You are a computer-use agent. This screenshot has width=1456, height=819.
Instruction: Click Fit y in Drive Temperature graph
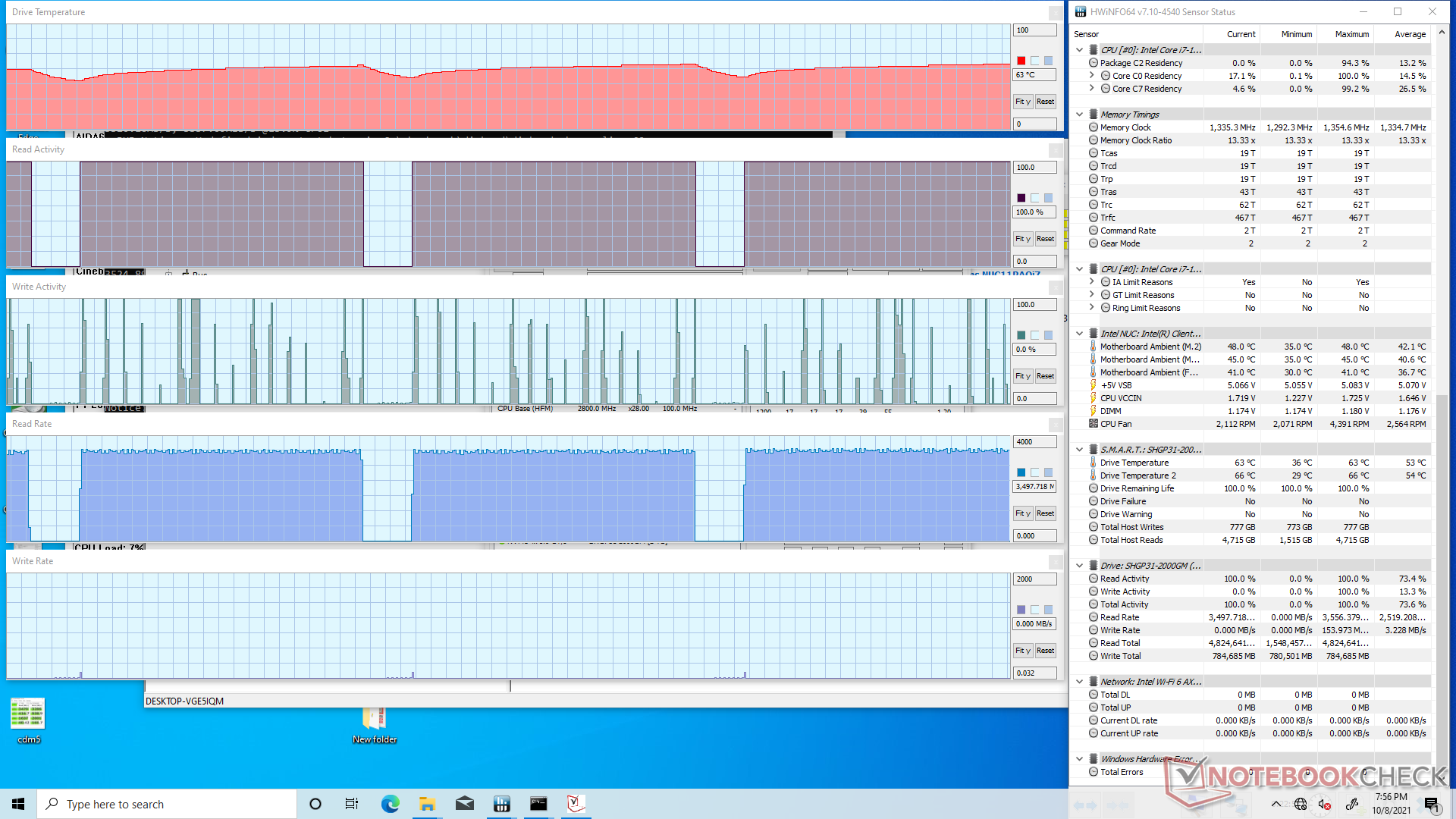[1023, 102]
